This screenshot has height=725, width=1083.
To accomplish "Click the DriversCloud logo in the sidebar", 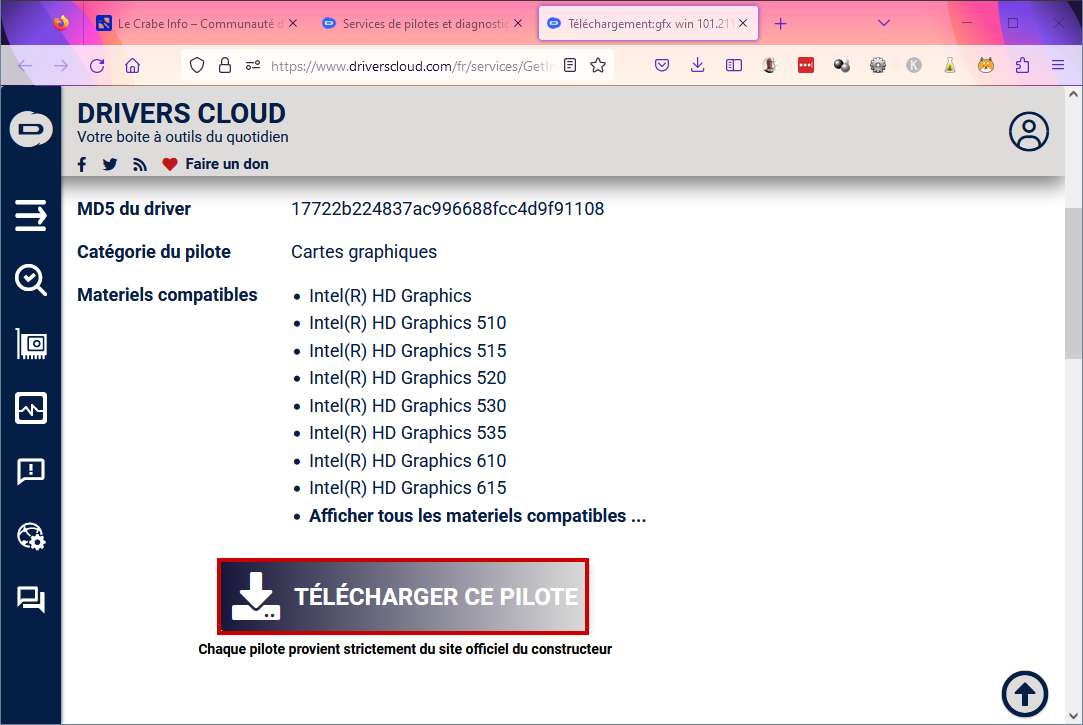I will pyautogui.click(x=30, y=129).
